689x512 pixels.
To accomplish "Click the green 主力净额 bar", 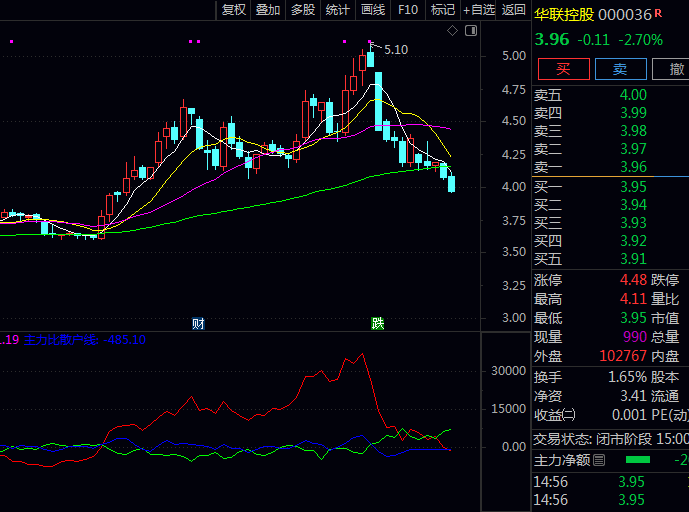I will click(638, 460).
